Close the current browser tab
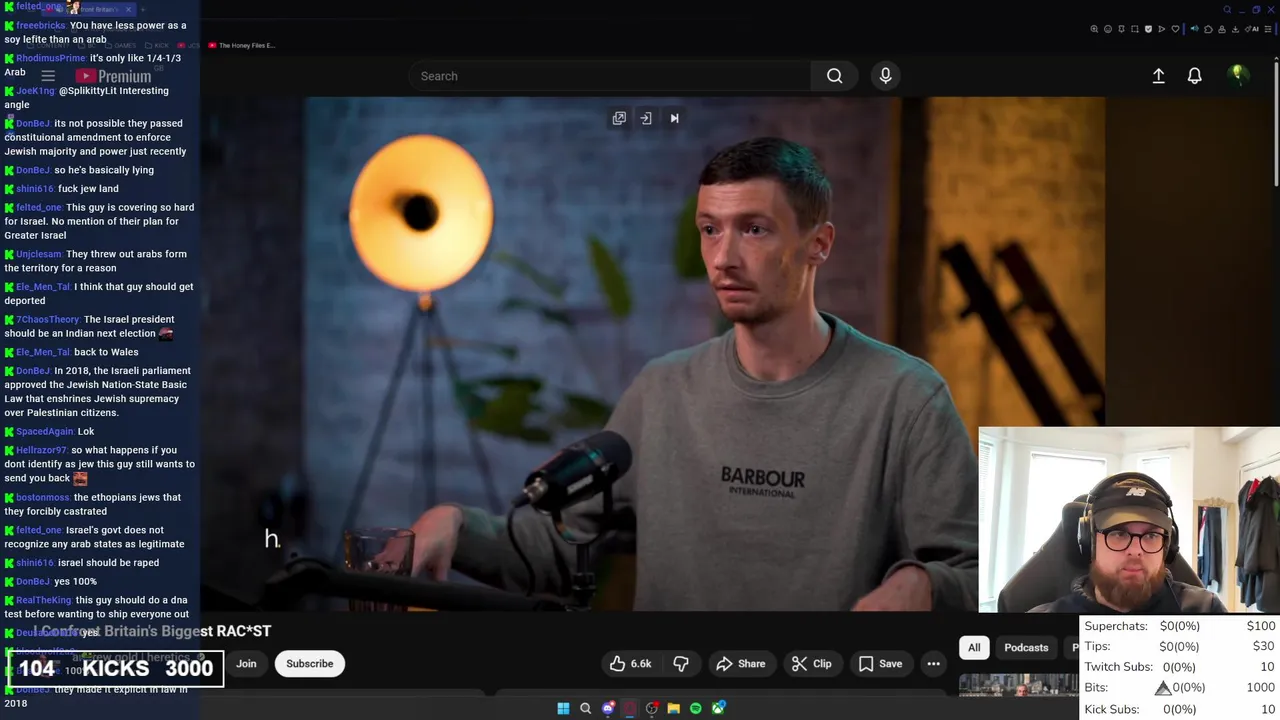 [128, 9]
